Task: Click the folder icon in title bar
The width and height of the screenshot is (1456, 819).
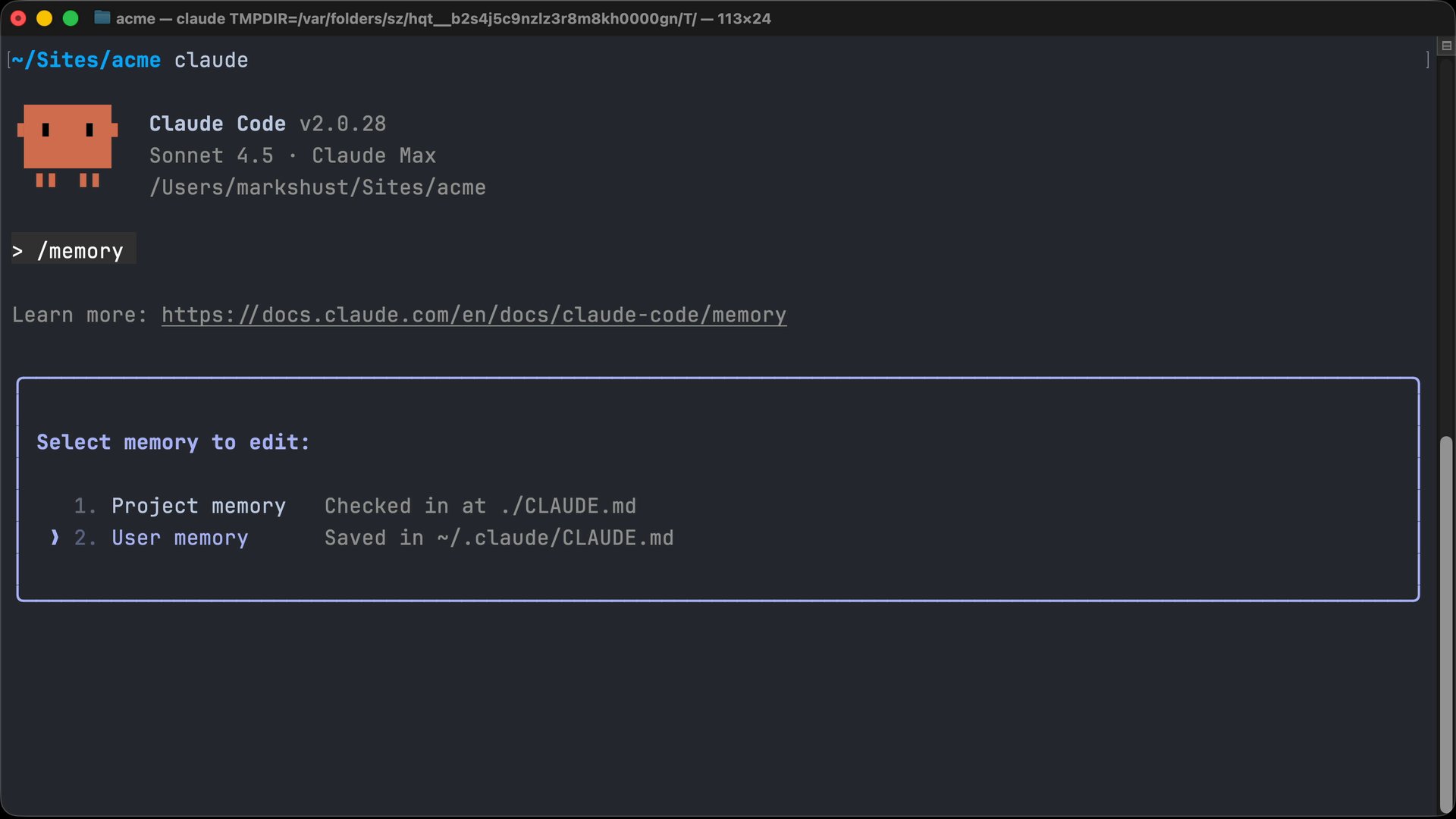Action: click(102, 18)
